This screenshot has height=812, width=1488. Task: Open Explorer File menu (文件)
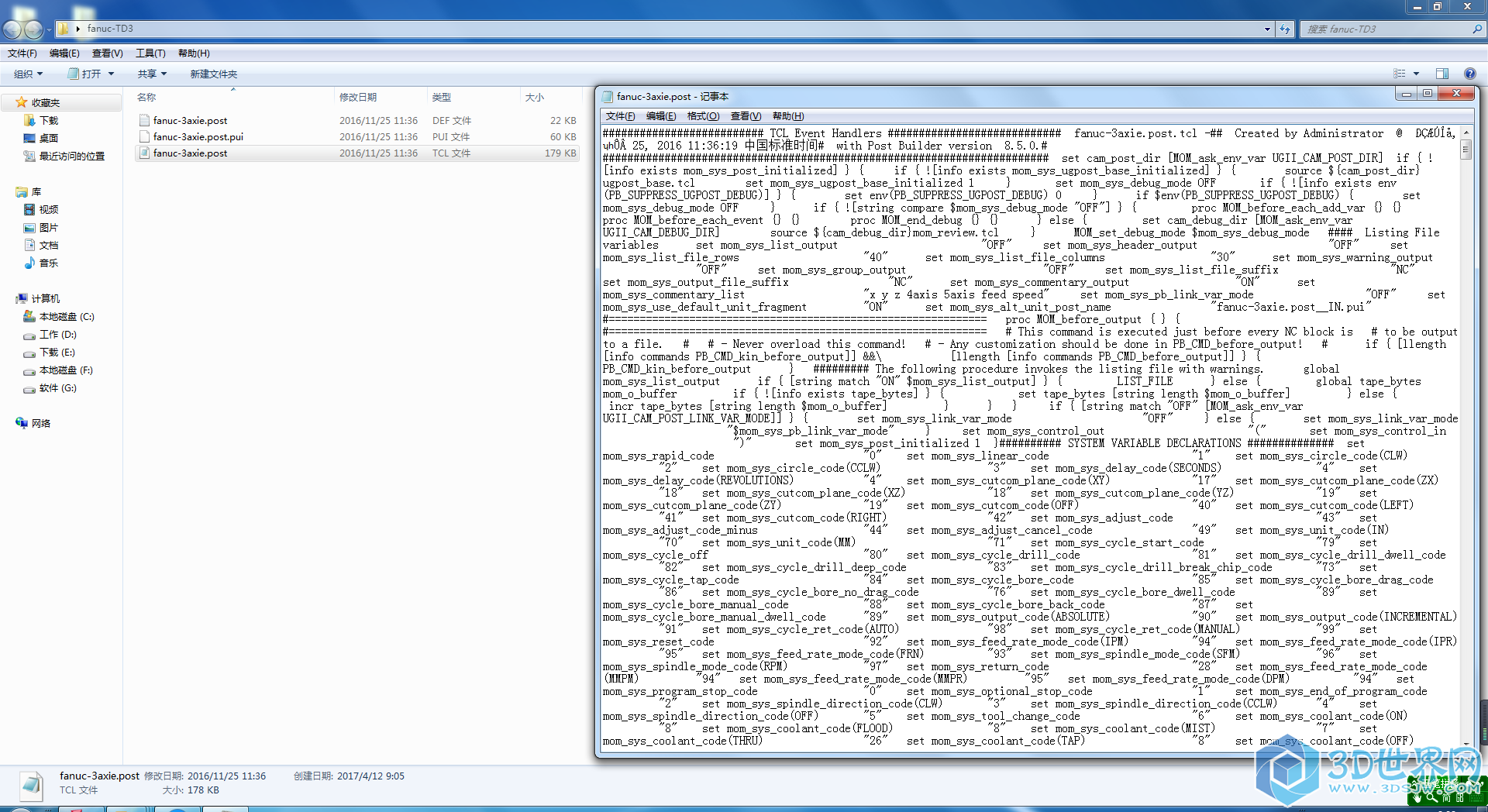(x=22, y=53)
